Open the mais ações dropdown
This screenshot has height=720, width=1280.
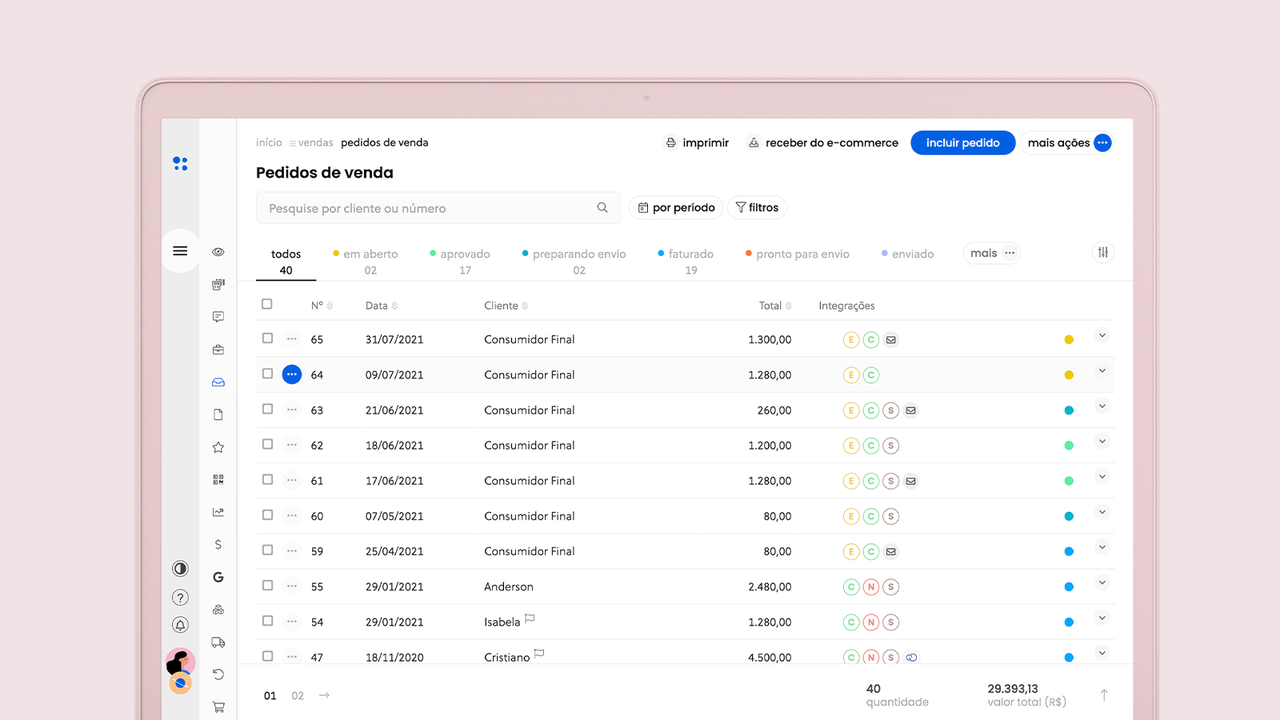1068,143
